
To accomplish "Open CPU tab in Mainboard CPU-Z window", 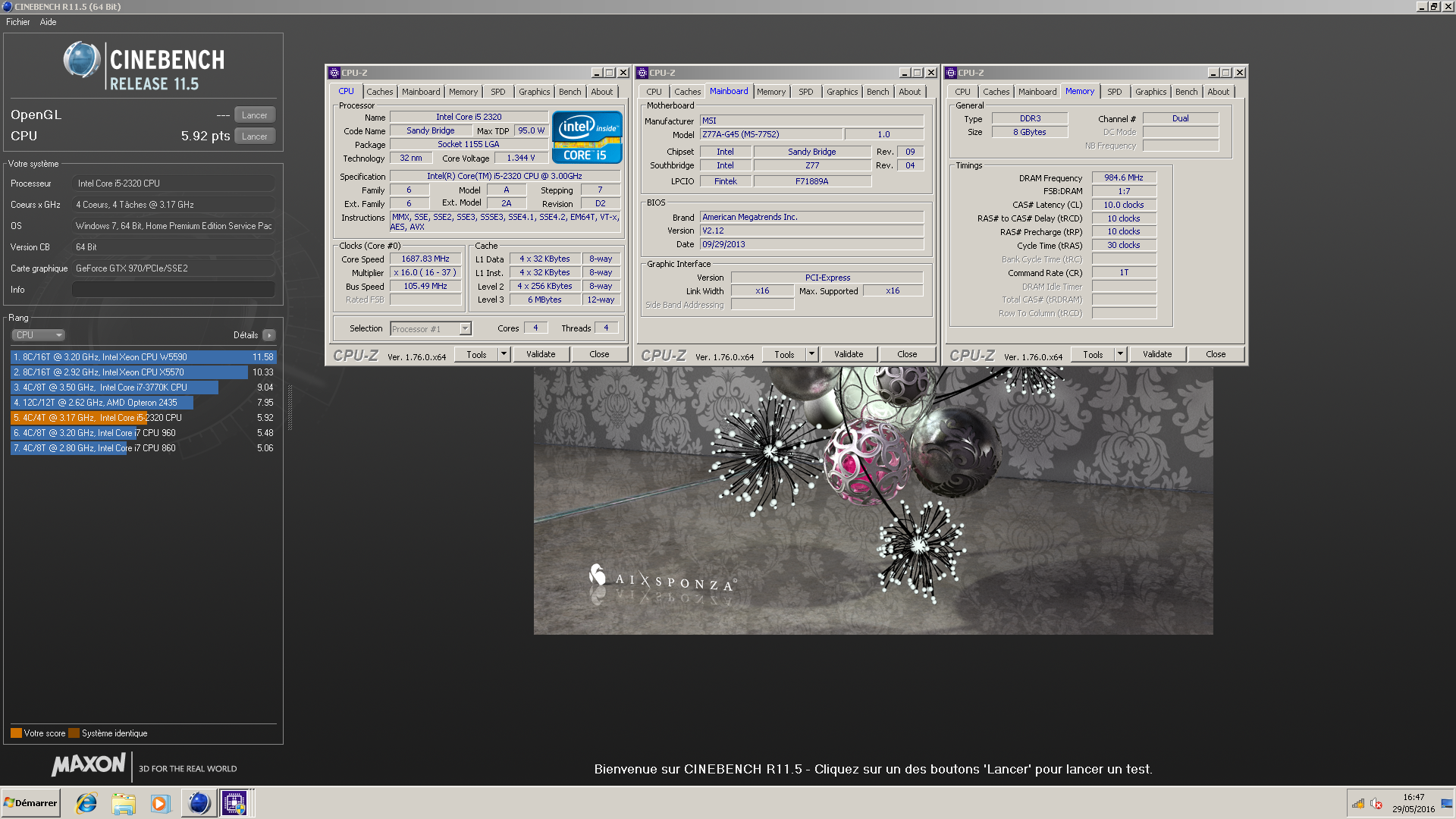I will pyautogui.click(x=654, y=92).
